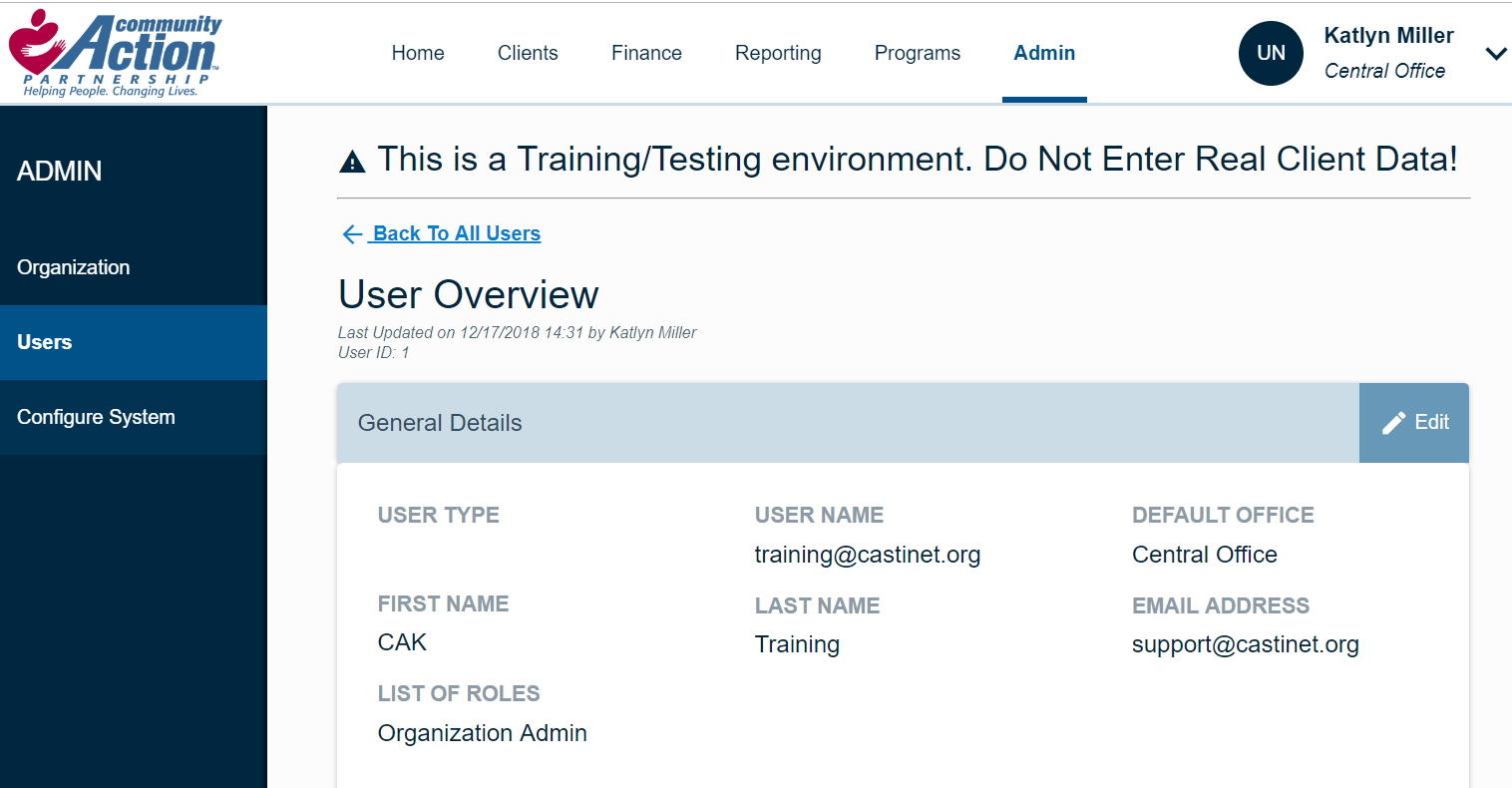The height and width of the screenshot is (788, 1512).
Task: Expand the user account dropdown chevron
Action: (1495, 54)
